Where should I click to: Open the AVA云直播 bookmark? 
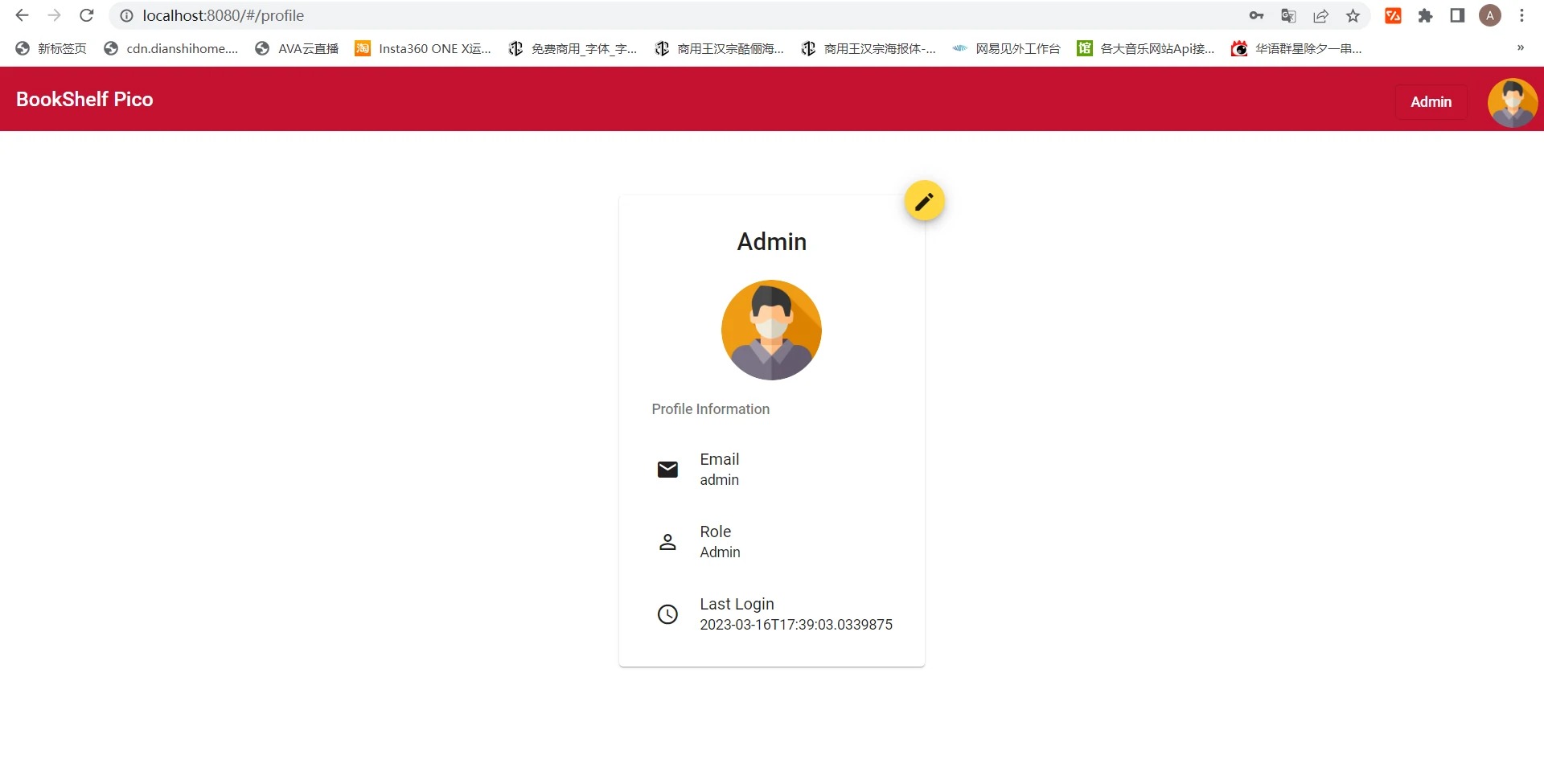tap(297, 49)
